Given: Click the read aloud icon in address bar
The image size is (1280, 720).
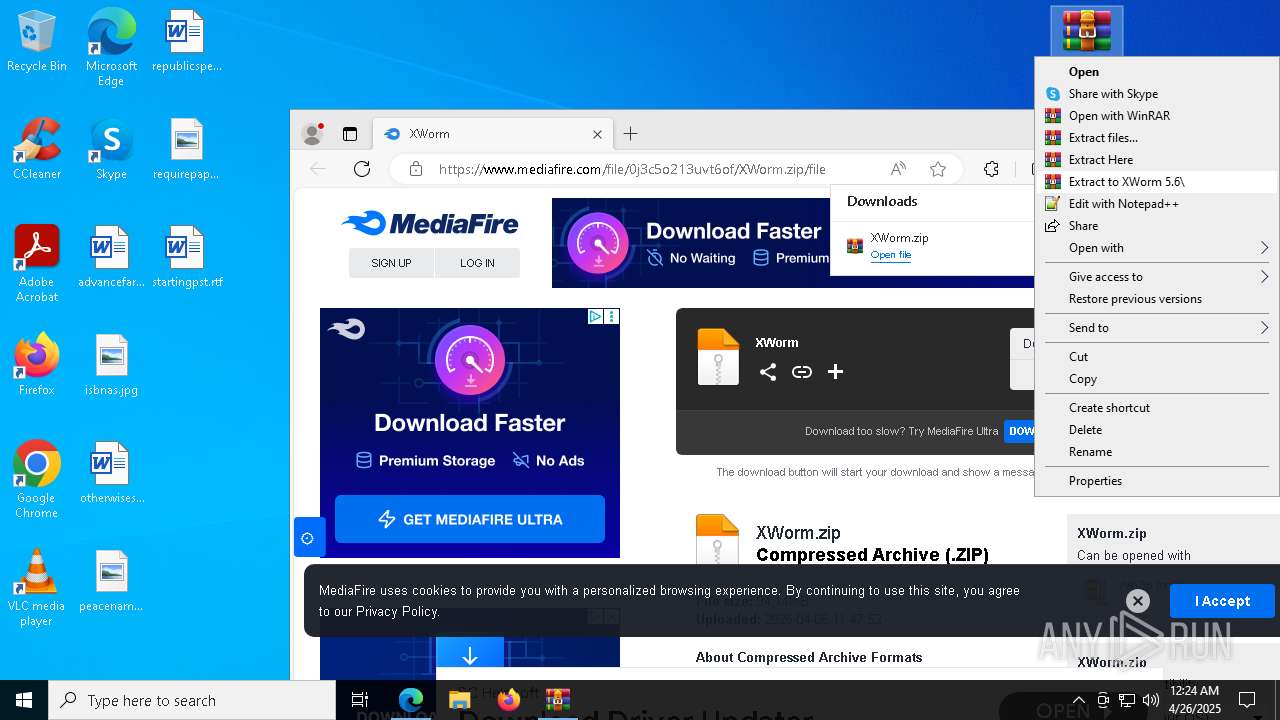Looking at the screenshot, I should (x=898, y=169).
